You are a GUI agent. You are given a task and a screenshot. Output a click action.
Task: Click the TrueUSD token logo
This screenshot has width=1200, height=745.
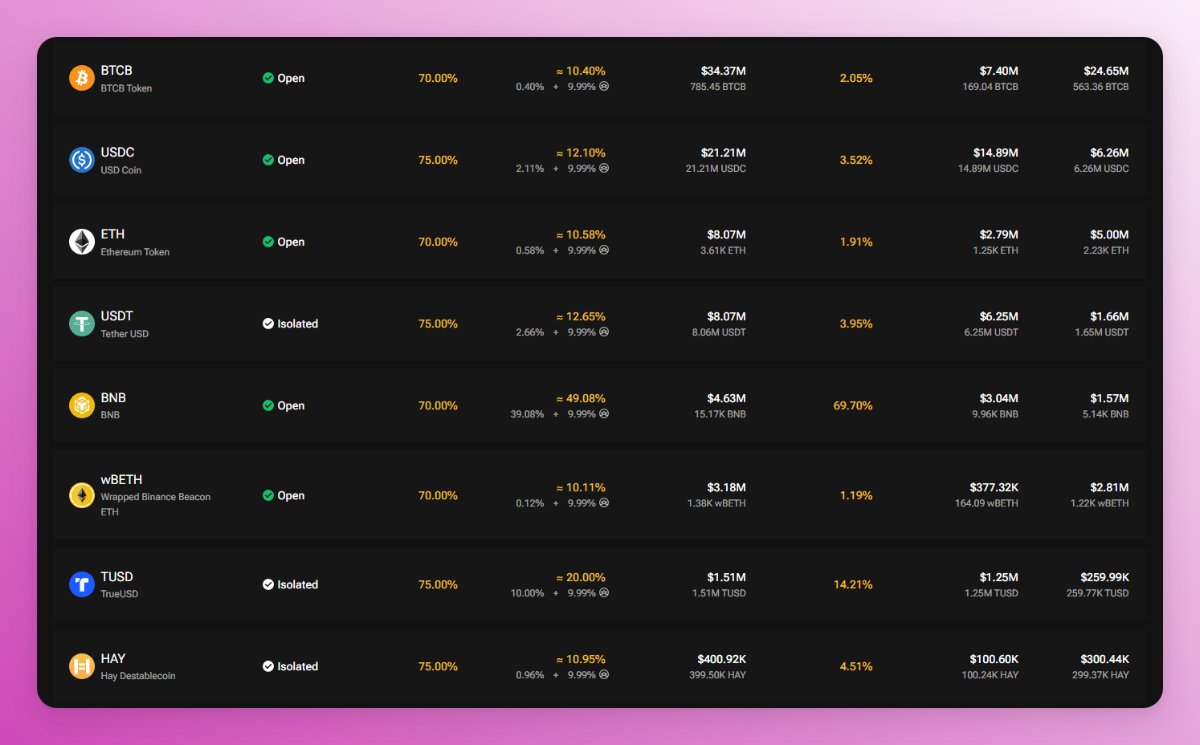coord(82,584)
